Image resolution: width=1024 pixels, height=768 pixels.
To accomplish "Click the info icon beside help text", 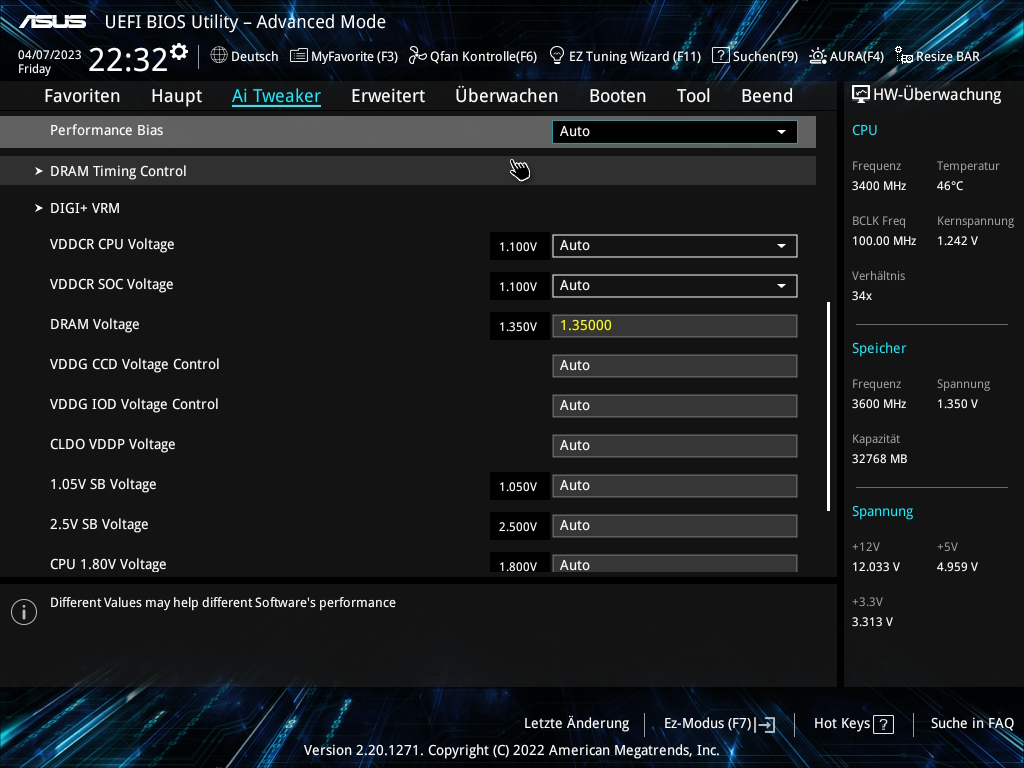I will (x=24, y=612).
